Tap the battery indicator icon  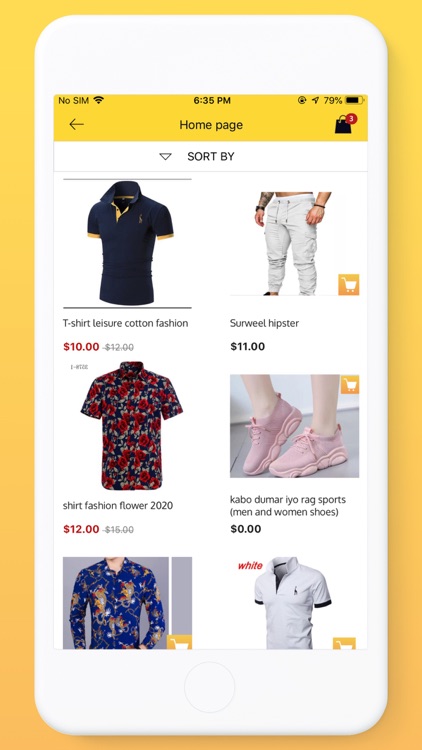[355, 100]
